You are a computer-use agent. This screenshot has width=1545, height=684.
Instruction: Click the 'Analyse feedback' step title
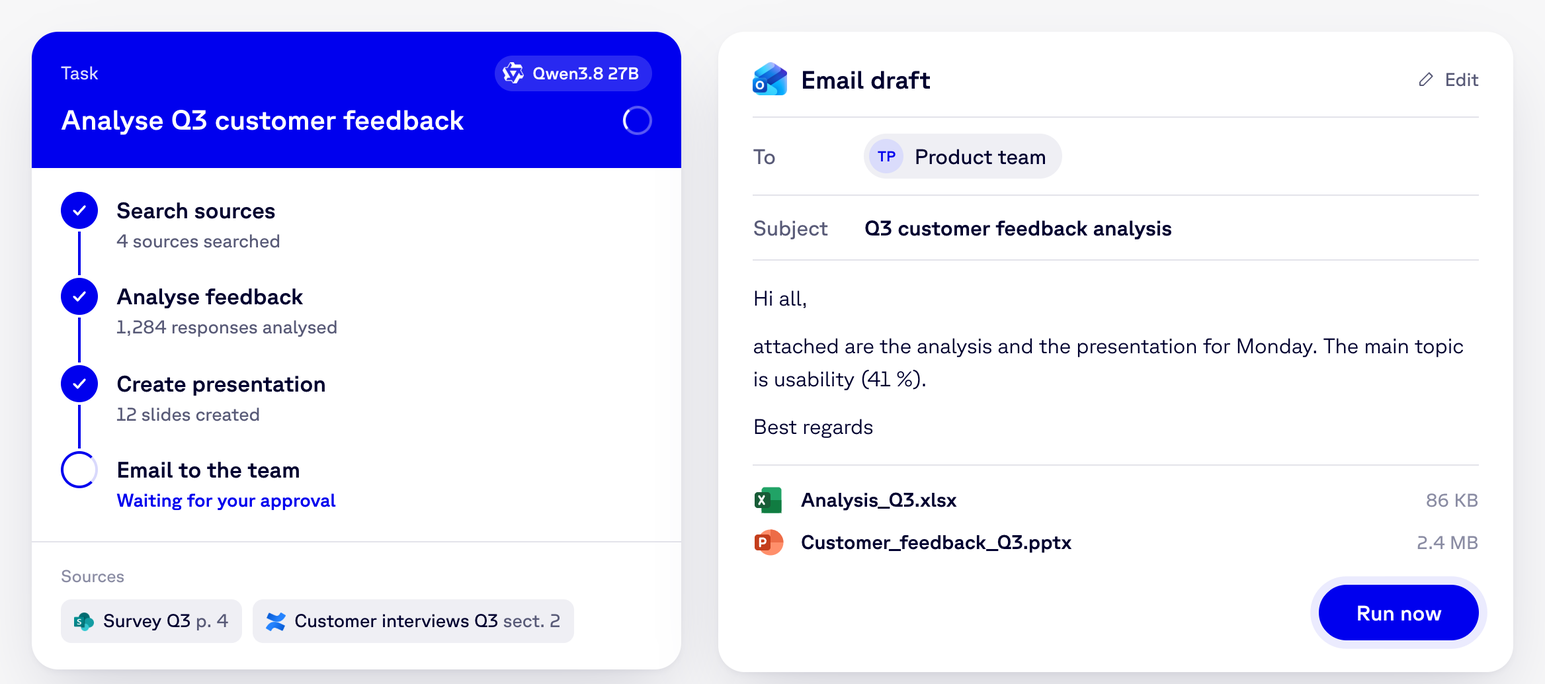click(210, 297)
